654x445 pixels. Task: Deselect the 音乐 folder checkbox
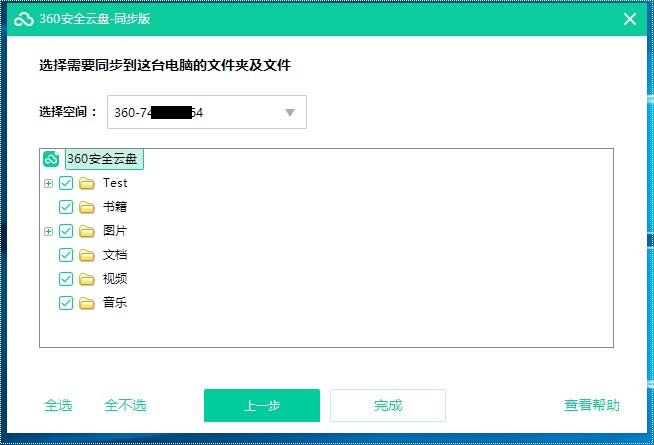[x=66, y=303]
